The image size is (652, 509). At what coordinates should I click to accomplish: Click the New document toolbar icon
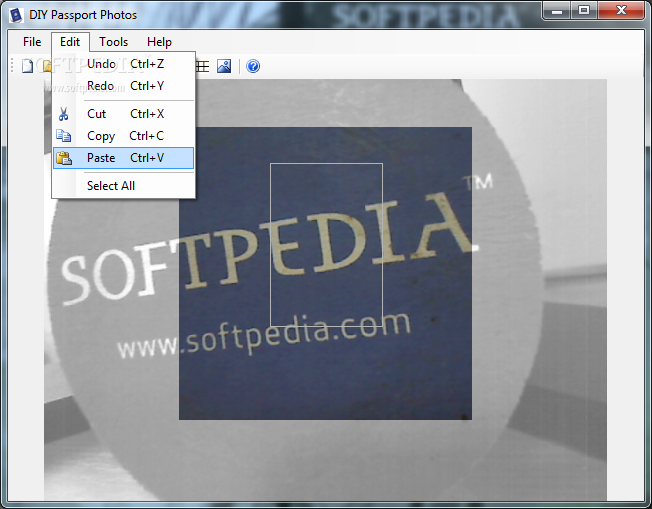(27, 66)
